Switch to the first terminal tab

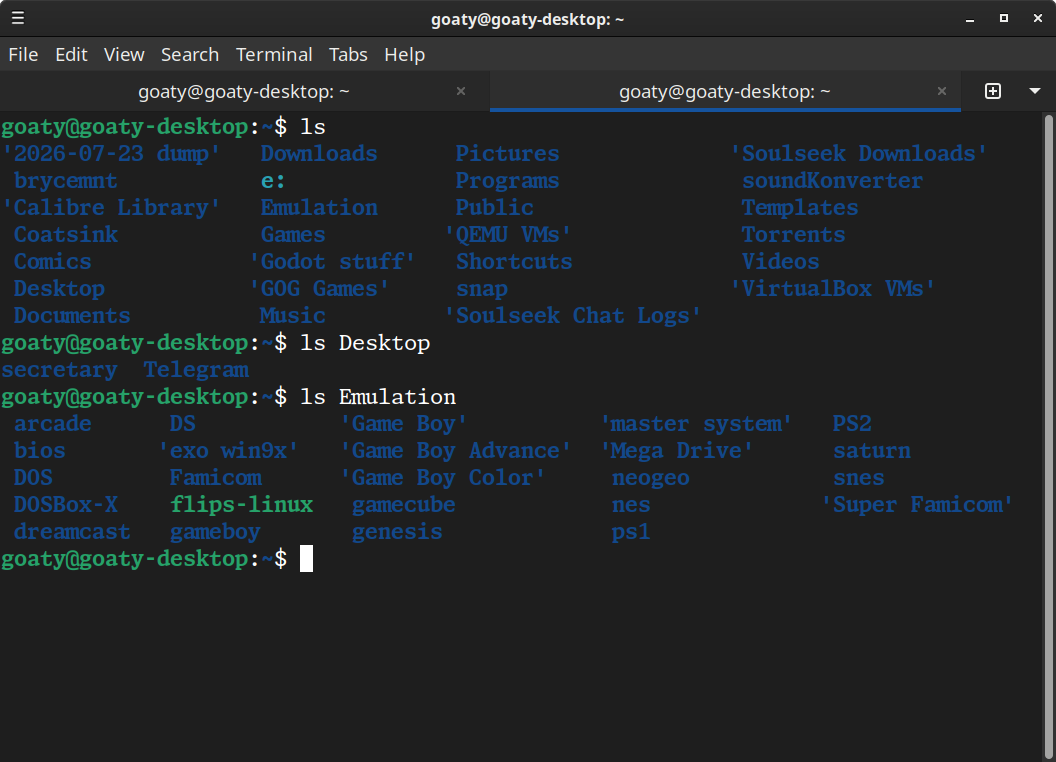244,91
